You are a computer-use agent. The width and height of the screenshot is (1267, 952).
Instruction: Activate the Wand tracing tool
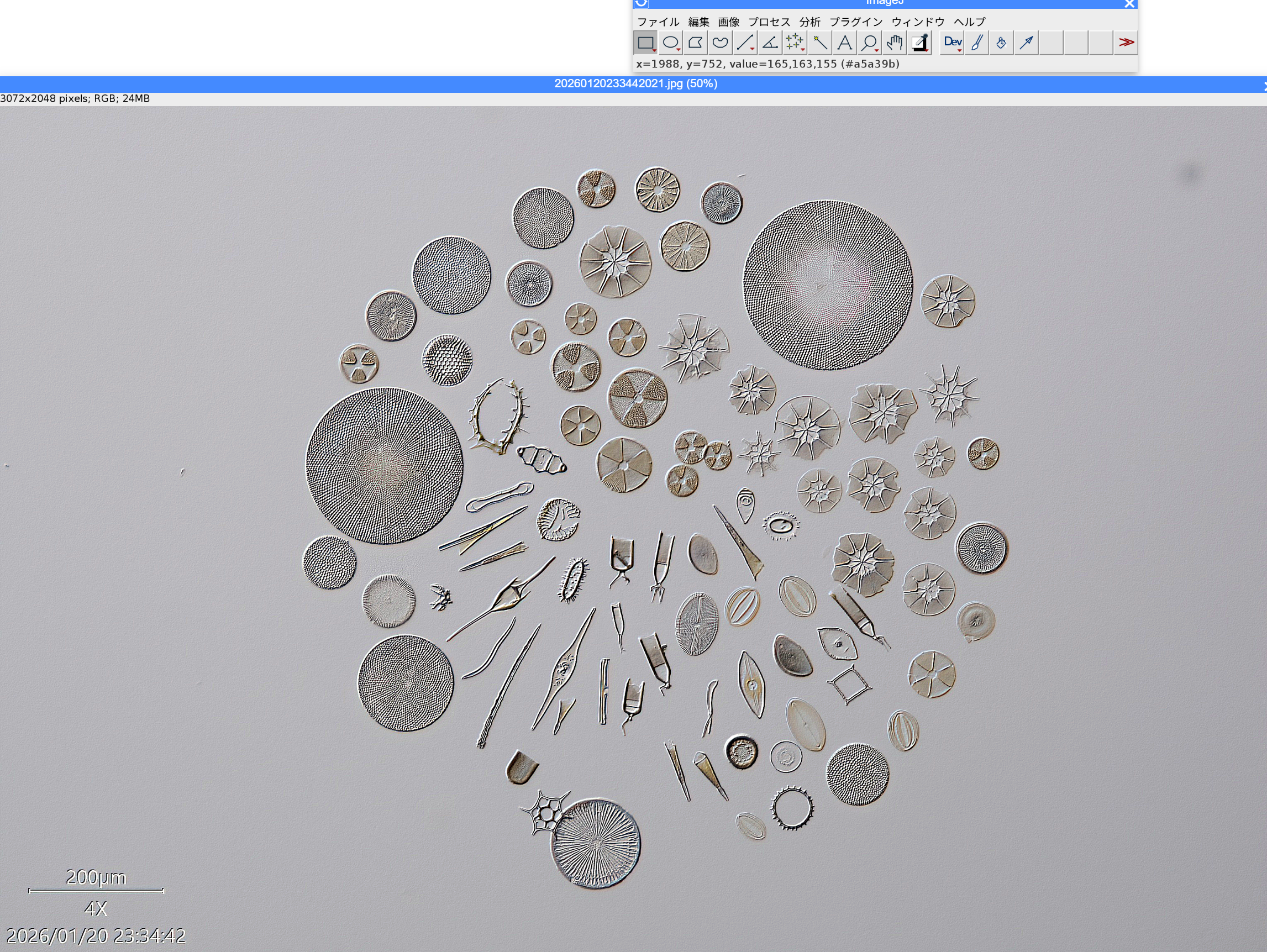coord(819,43)
